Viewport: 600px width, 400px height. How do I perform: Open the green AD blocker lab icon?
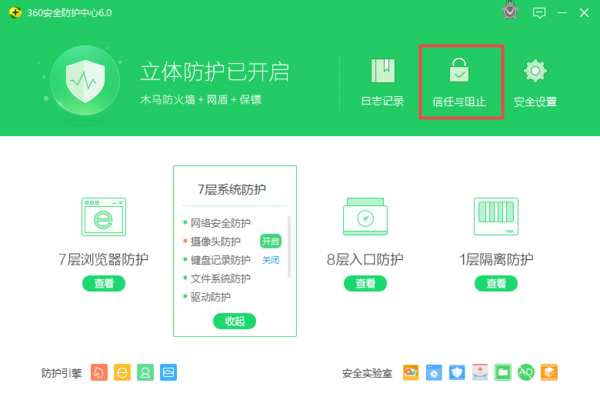click(526, 372)
